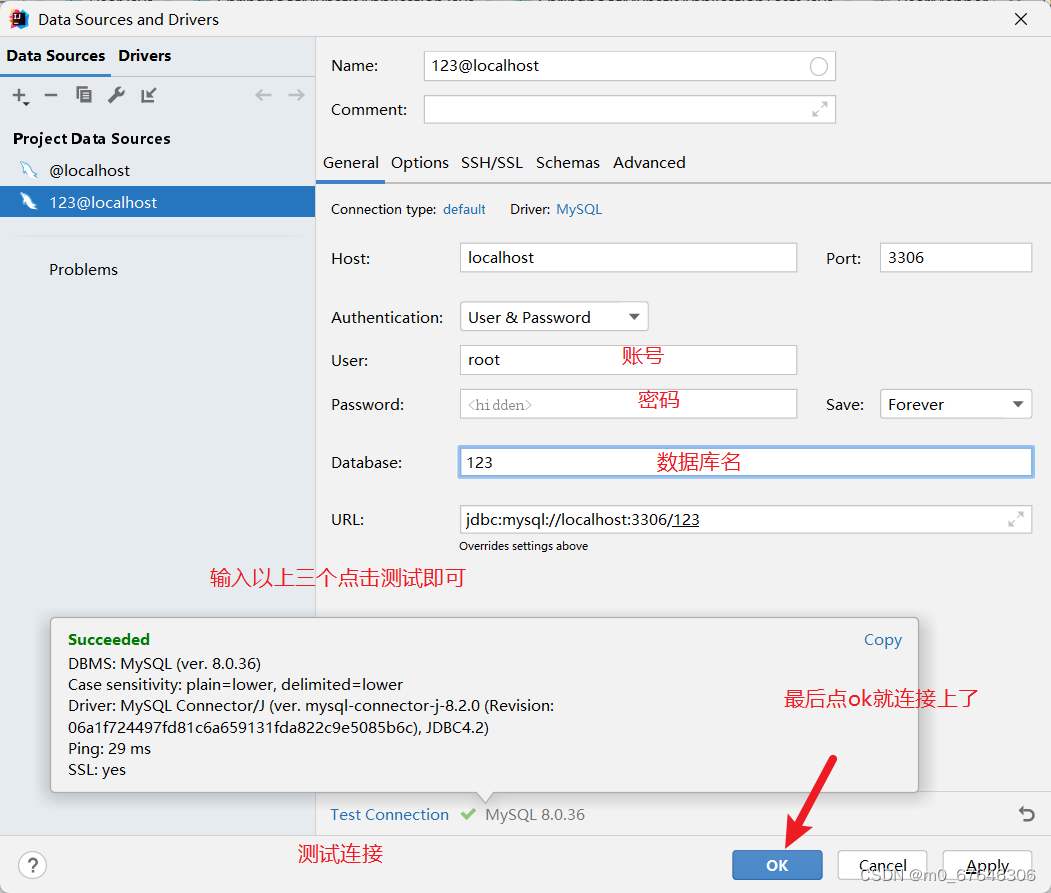Focus the Comment input field

(x=629, y=109)
